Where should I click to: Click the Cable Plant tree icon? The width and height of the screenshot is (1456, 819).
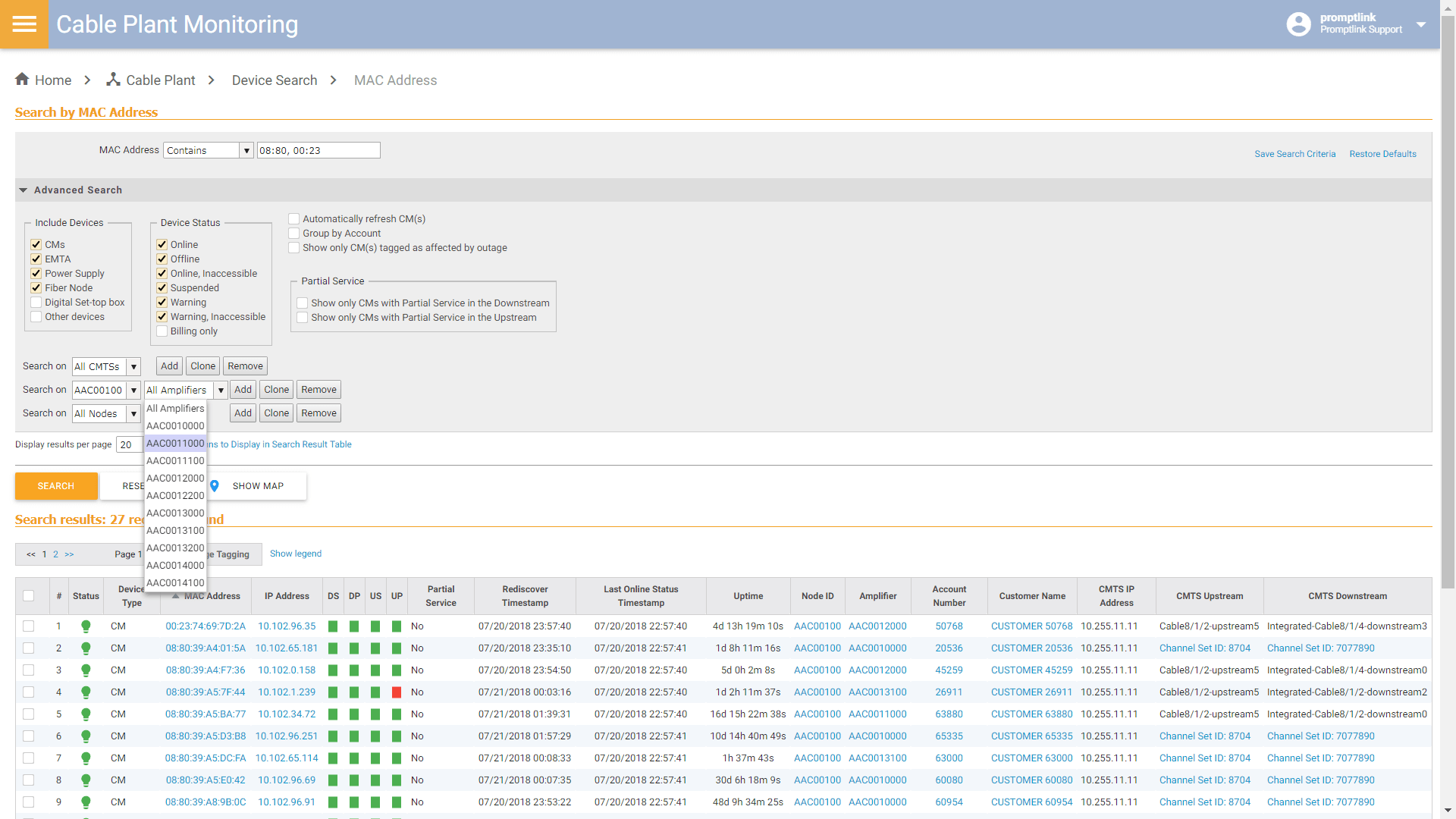113,79
